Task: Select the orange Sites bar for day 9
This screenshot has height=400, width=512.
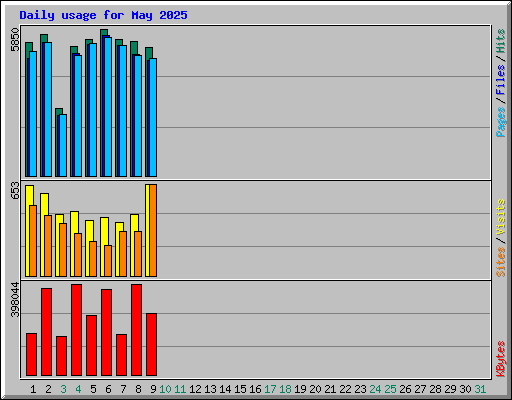Action: click(153, 230)
